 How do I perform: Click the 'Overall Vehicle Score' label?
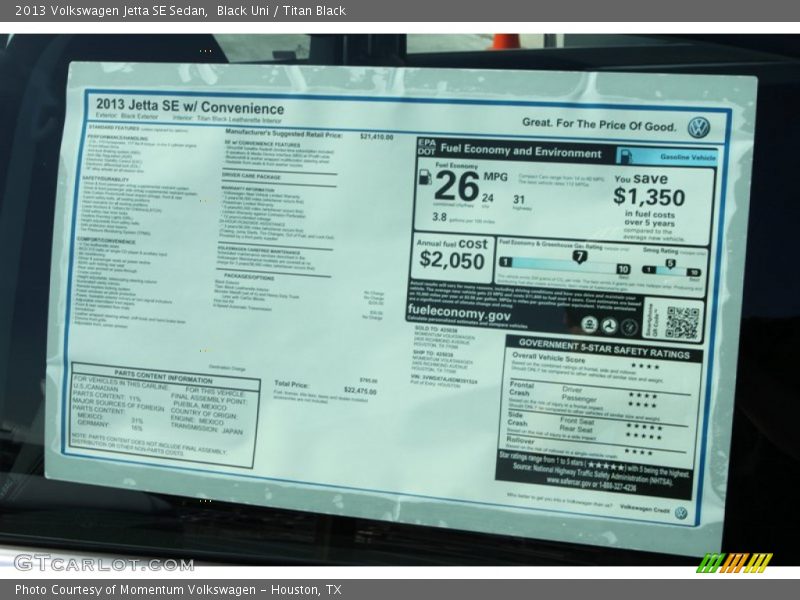[x=548, y=357]
